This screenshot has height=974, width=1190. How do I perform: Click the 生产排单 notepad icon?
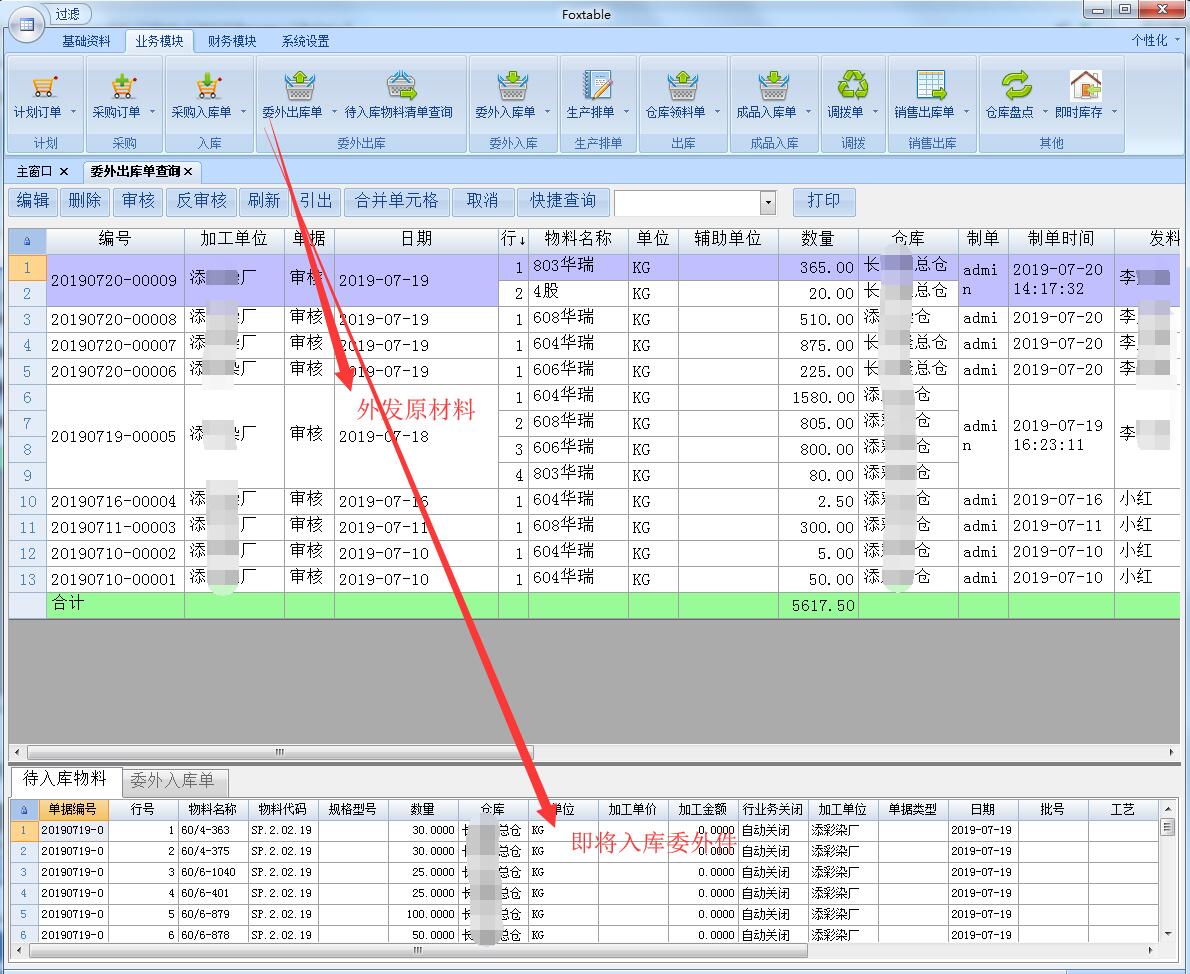coord(597,86)
